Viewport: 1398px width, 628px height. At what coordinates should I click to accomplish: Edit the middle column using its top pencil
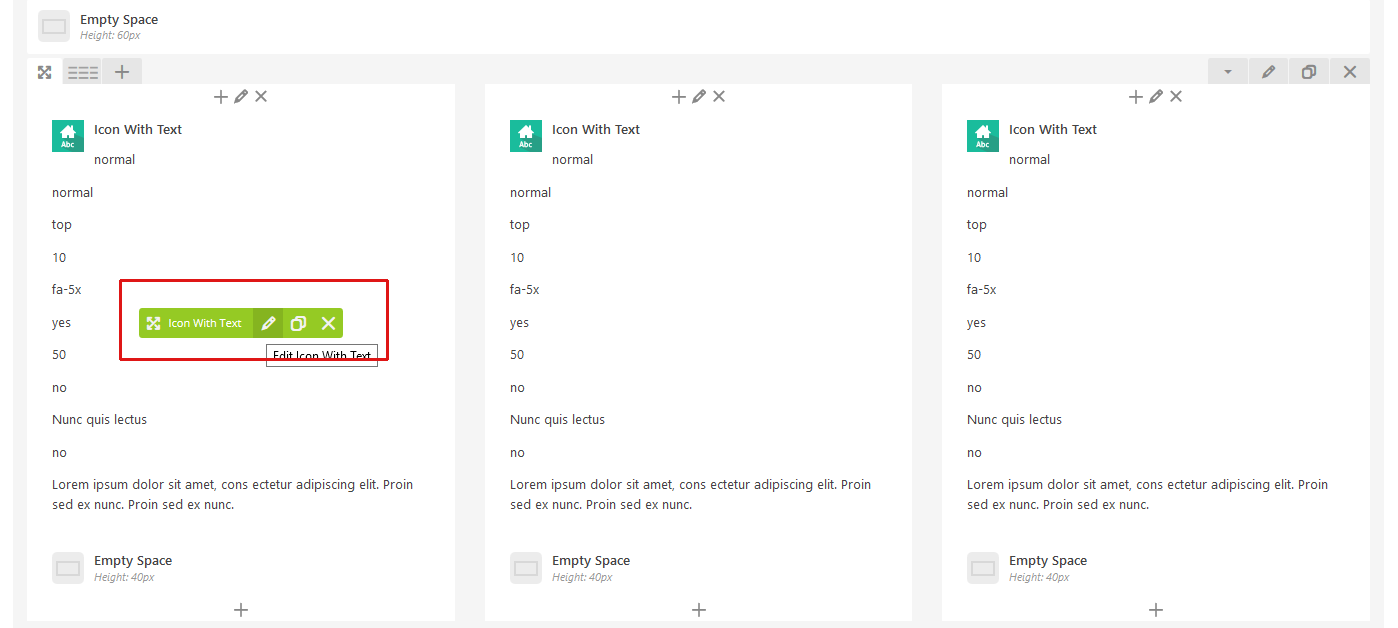699,97
